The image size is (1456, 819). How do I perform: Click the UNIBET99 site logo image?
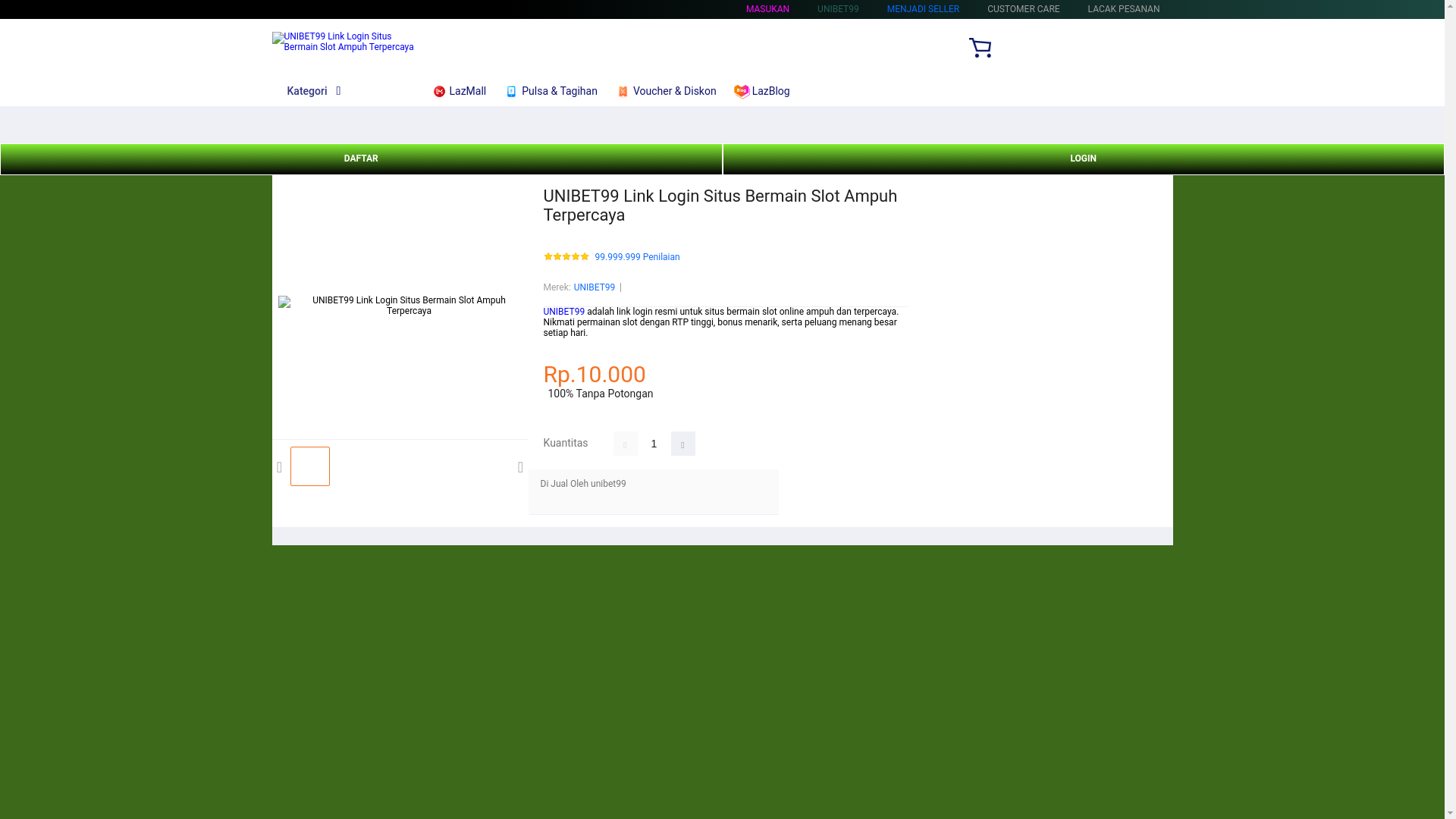pyautogui.click(x=343, y=42)
